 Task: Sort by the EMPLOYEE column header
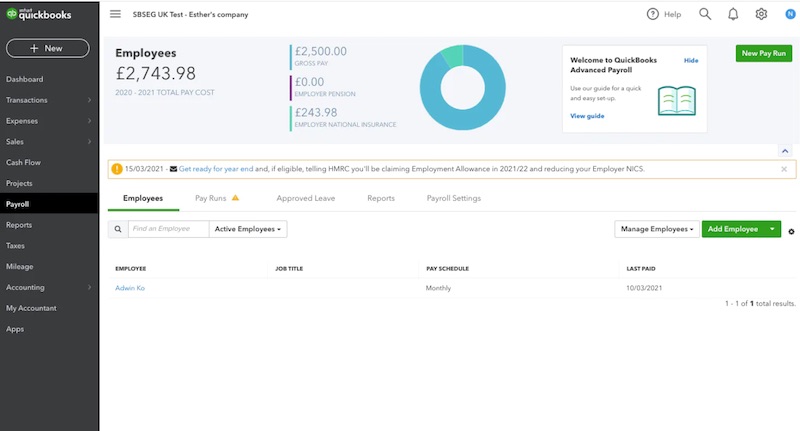[131, 268]
